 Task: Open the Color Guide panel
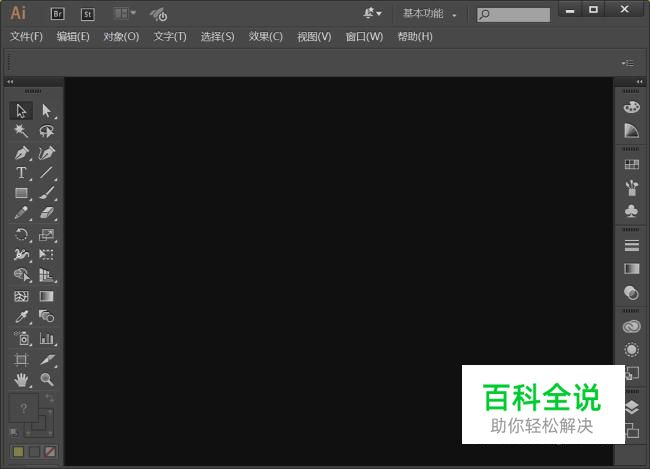[631, 131]
